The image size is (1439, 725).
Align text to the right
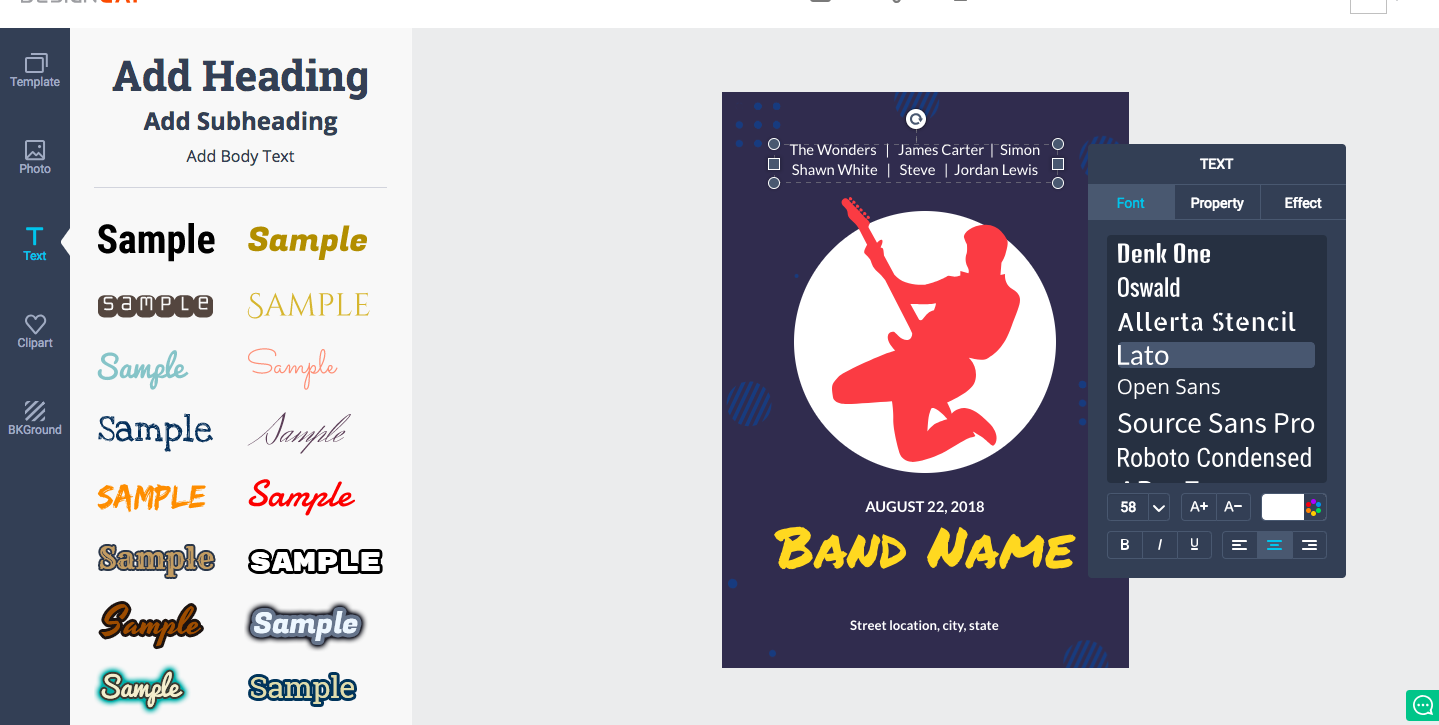point(1309,545)
